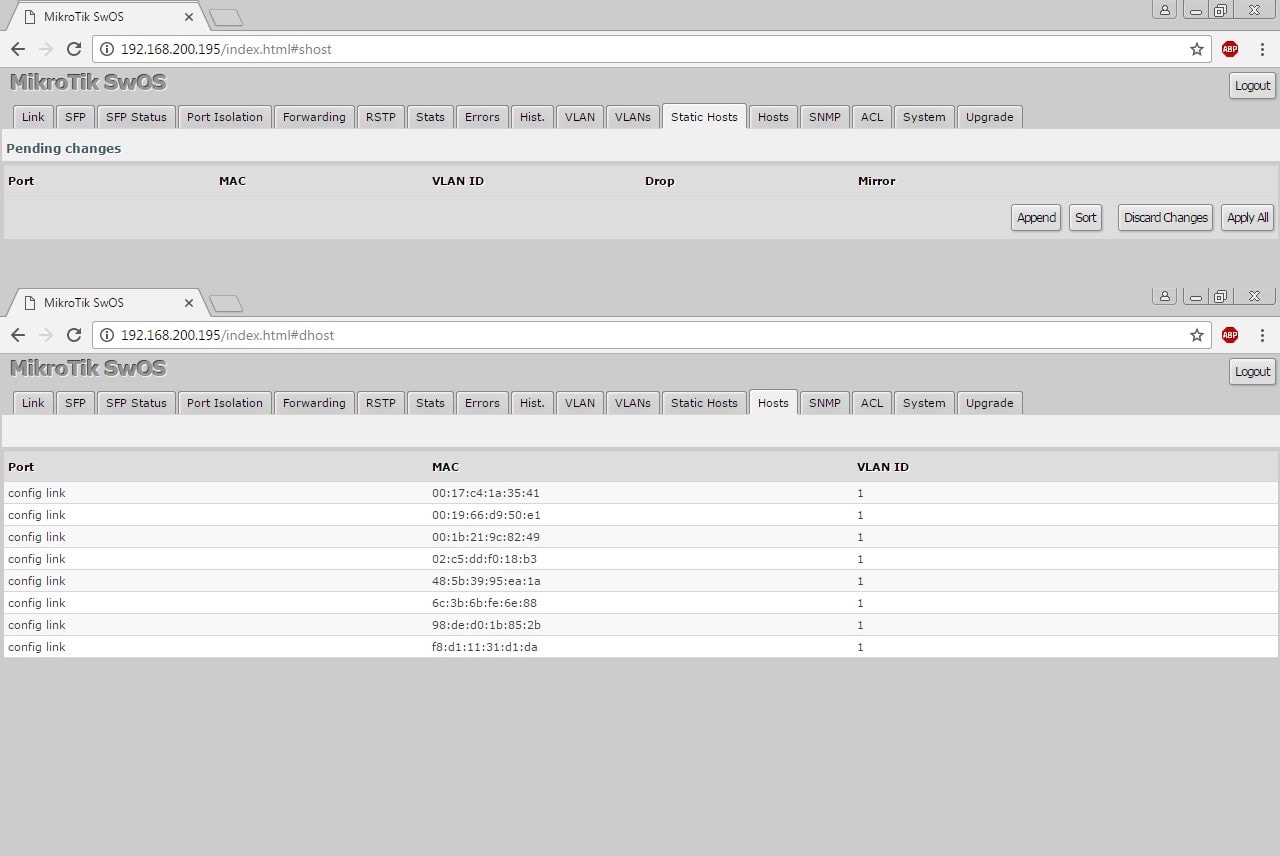The image size is (1280, 856).
Task: Click the back arrow in the Hosts browser window
Action: click(x=18, y=335)
